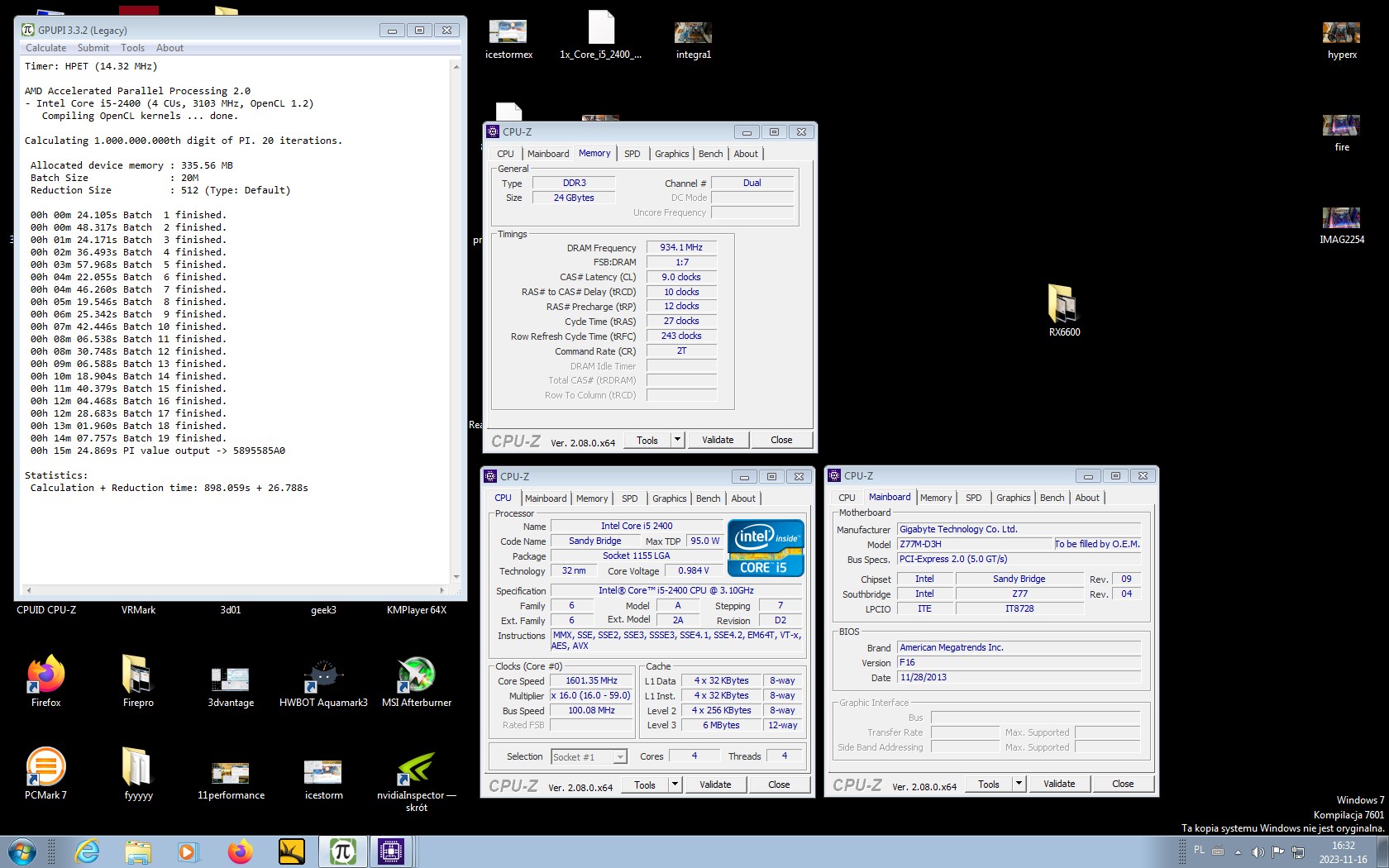Open Windows Explorer from taskbar
1389x868 pixels.
[x=138, y=851]
